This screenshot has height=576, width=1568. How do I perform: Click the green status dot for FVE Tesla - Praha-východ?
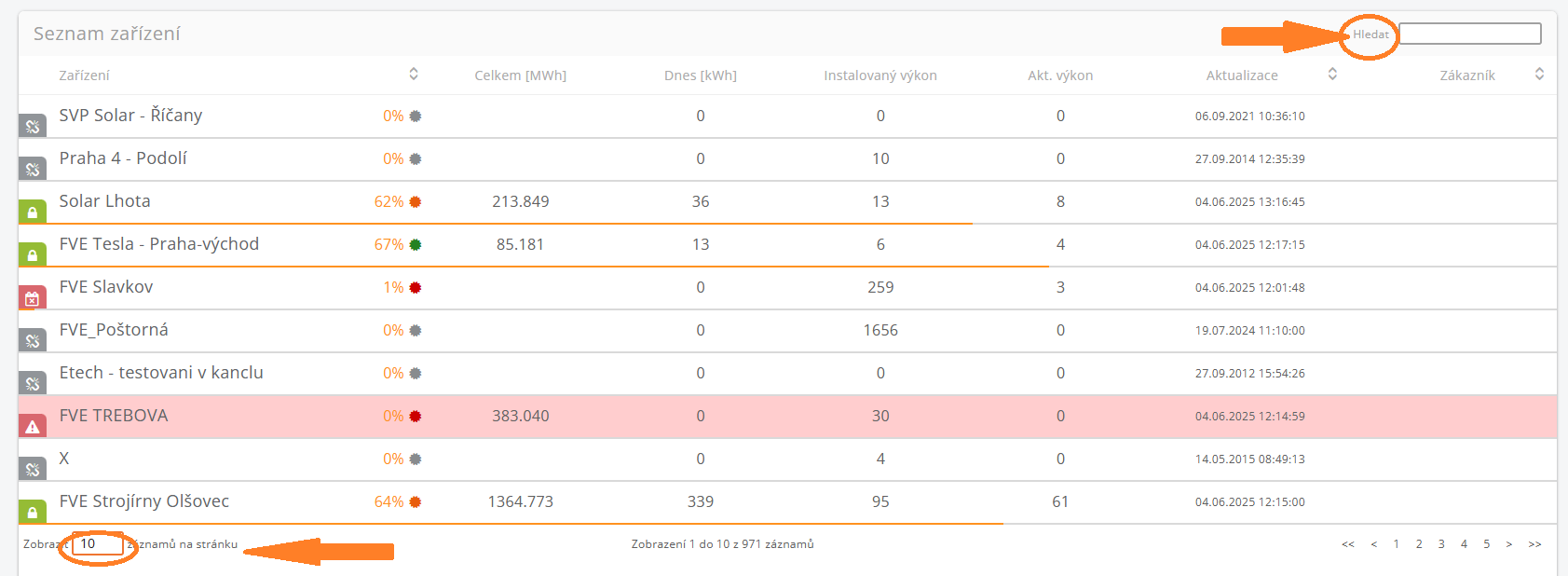(x=416, y=245)
